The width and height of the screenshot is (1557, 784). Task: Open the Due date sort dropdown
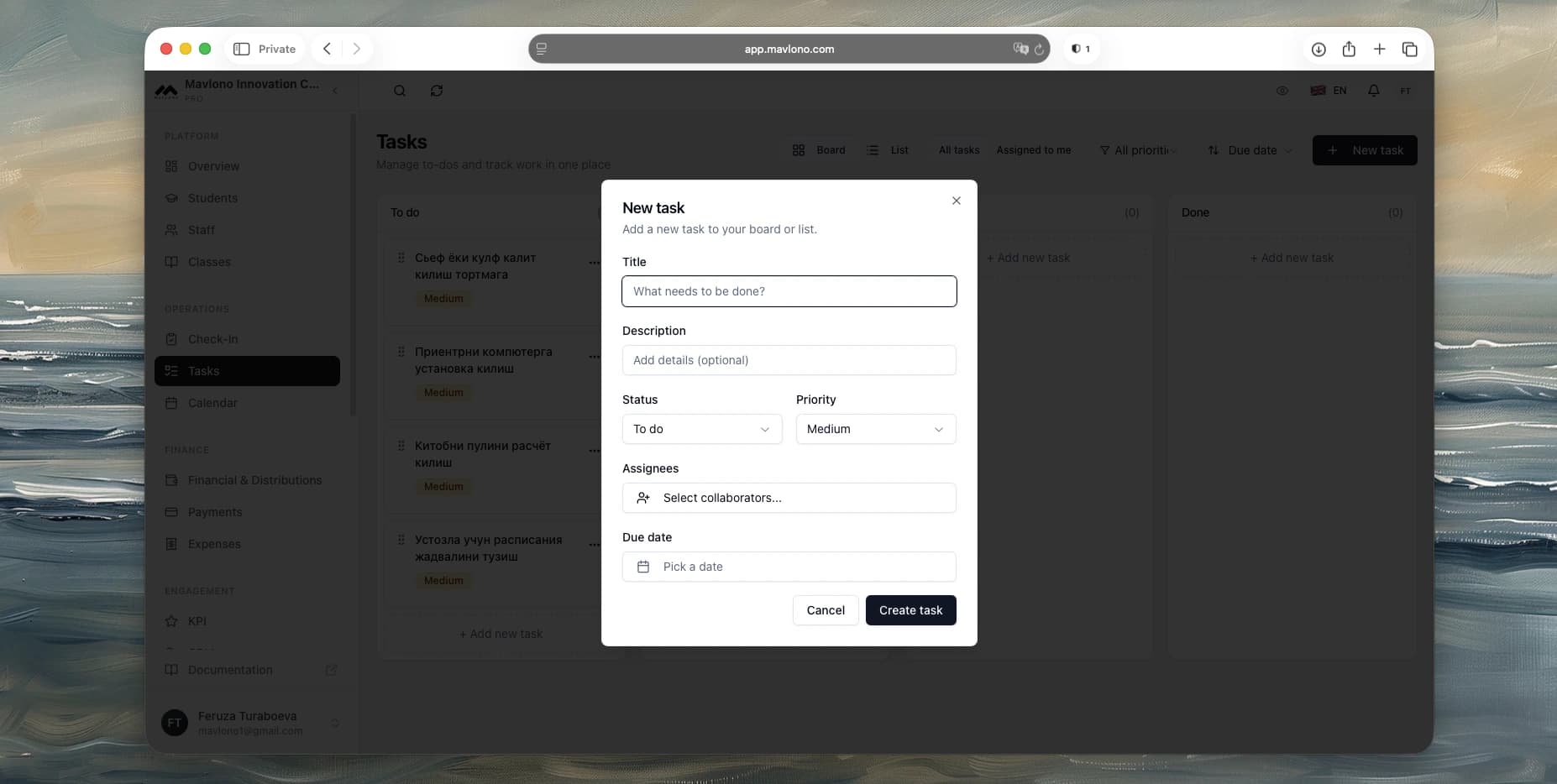(1249, 150)
